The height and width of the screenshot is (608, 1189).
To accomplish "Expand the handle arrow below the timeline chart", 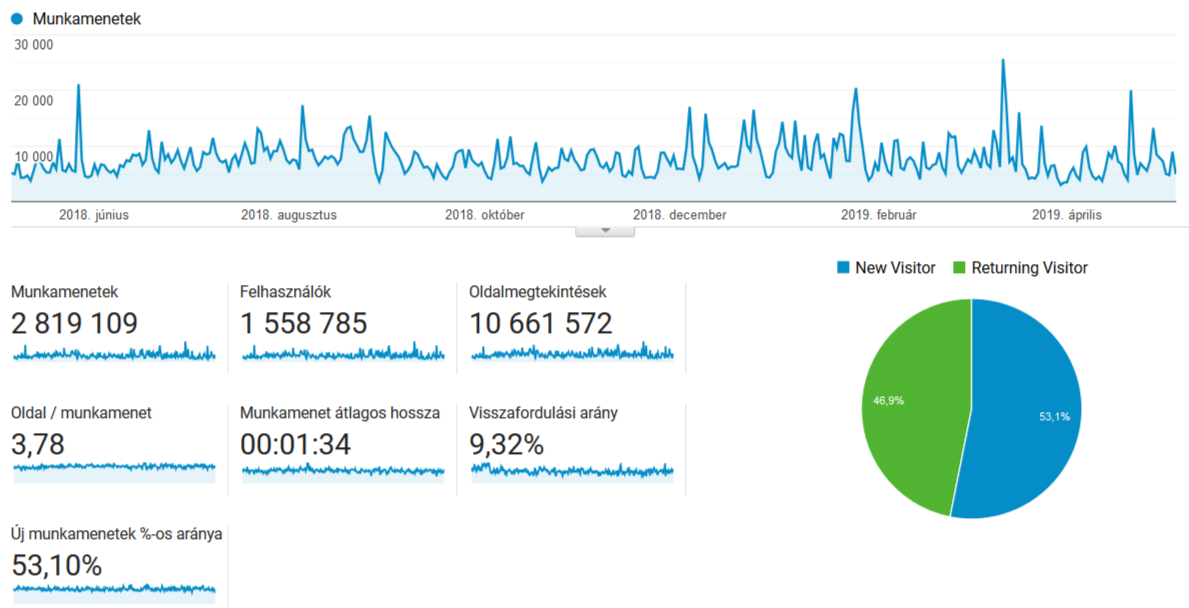I will pyautogui.click(x=604, y=230).
